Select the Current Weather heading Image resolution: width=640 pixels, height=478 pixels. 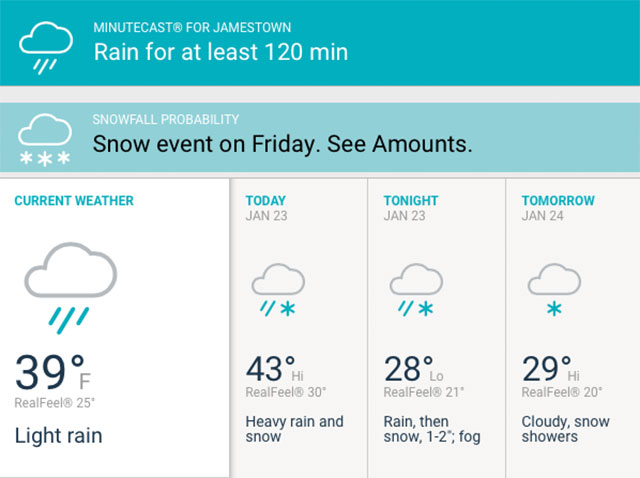point(74,200)
